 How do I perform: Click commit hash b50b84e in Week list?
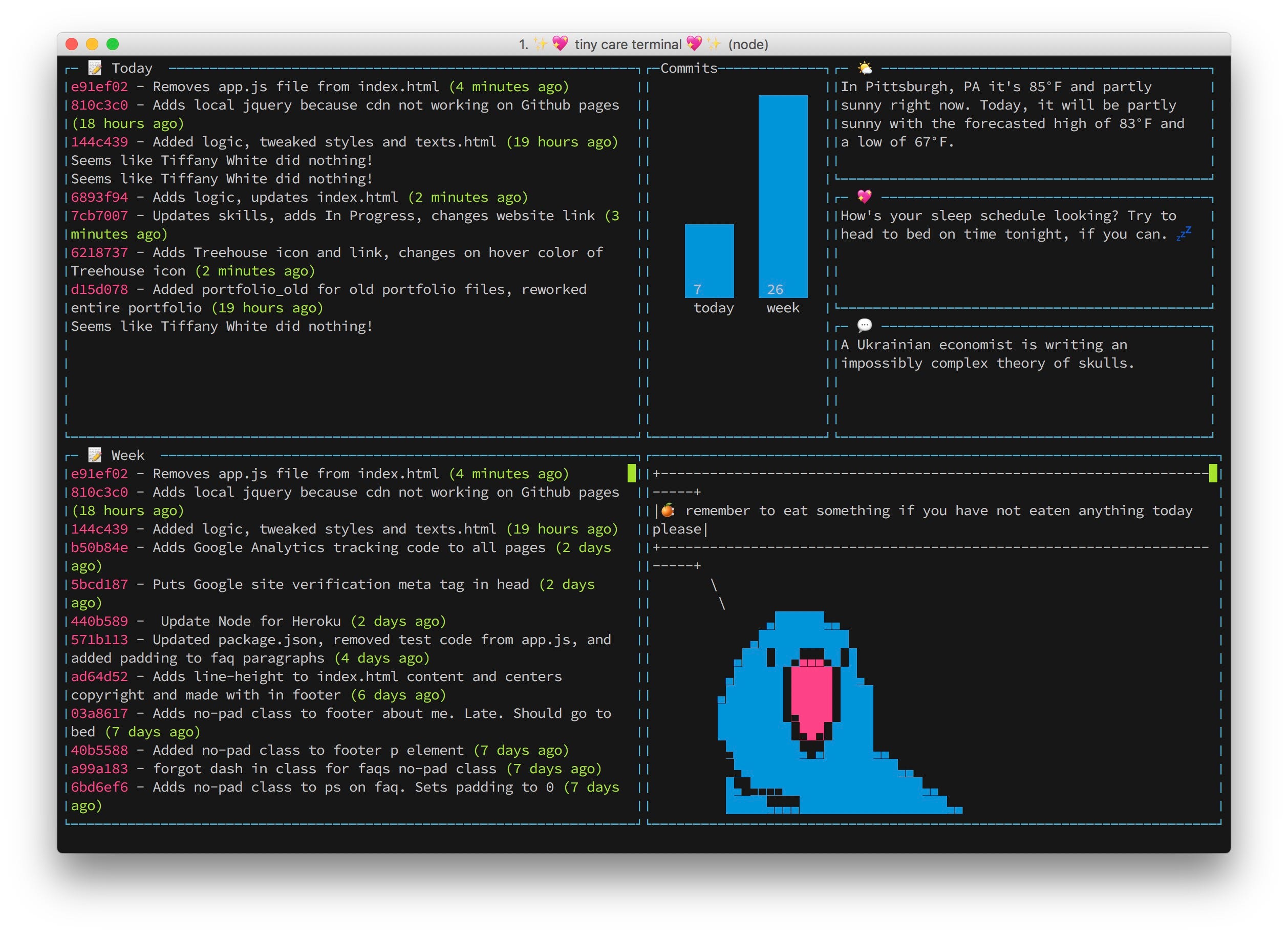click(99, 547)
